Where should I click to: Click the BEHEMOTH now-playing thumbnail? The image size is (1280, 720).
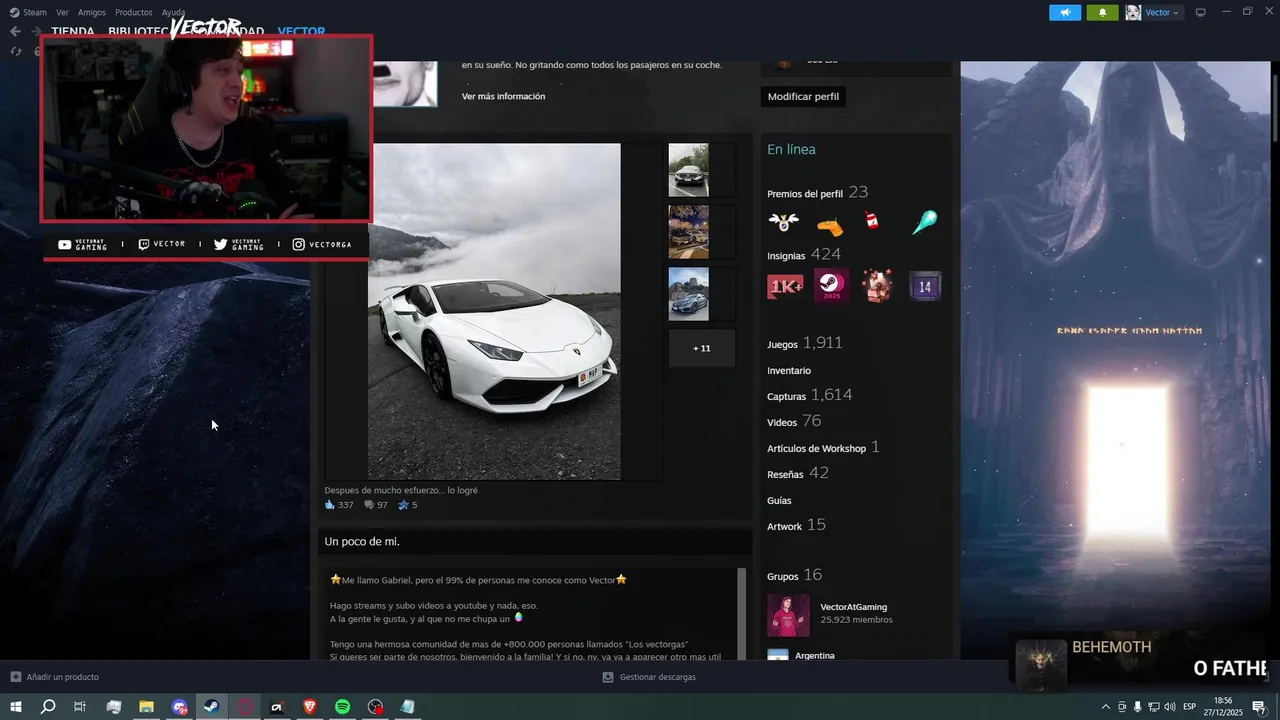1041,665
